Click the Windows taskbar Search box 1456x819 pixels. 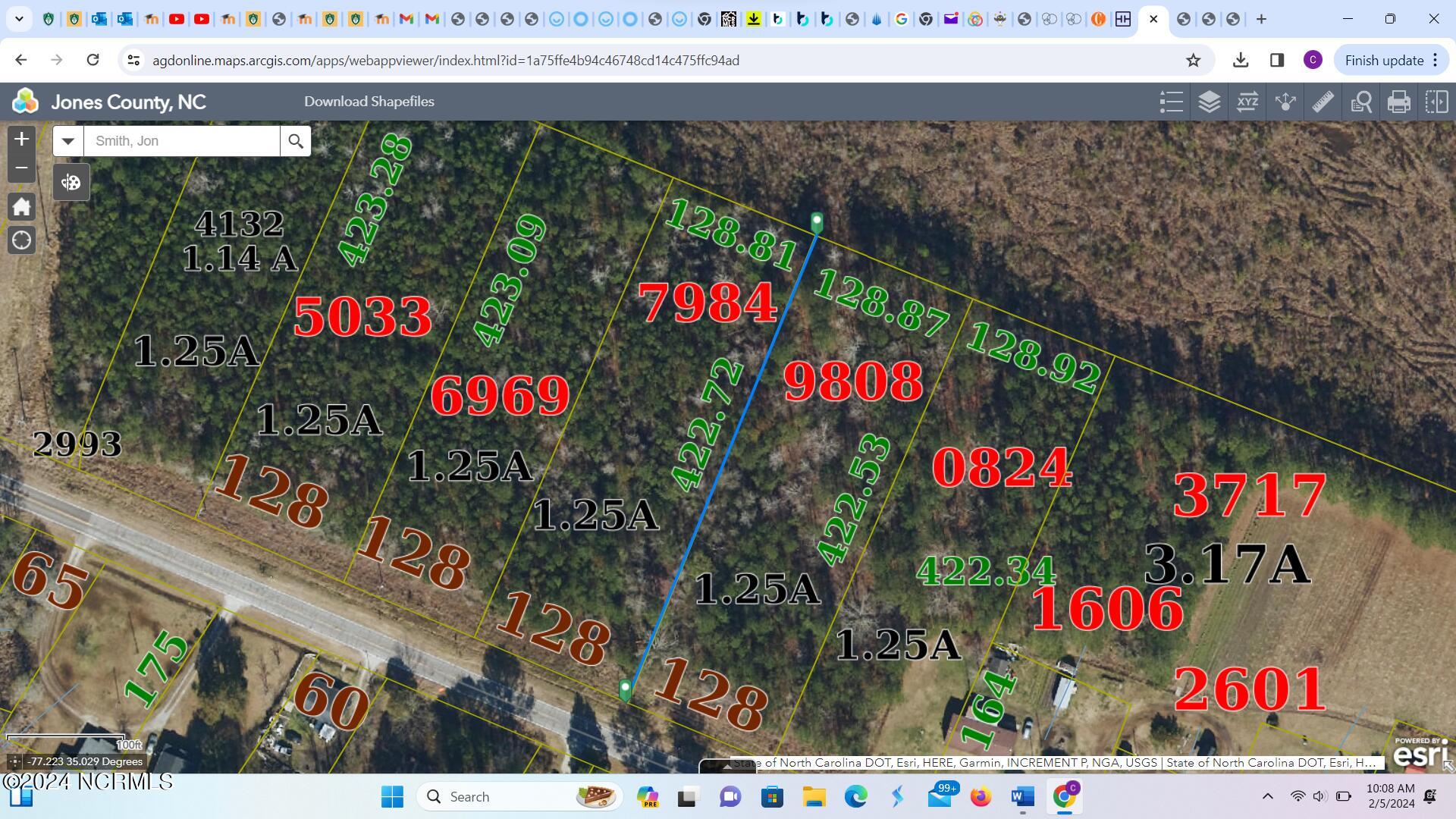519,796
